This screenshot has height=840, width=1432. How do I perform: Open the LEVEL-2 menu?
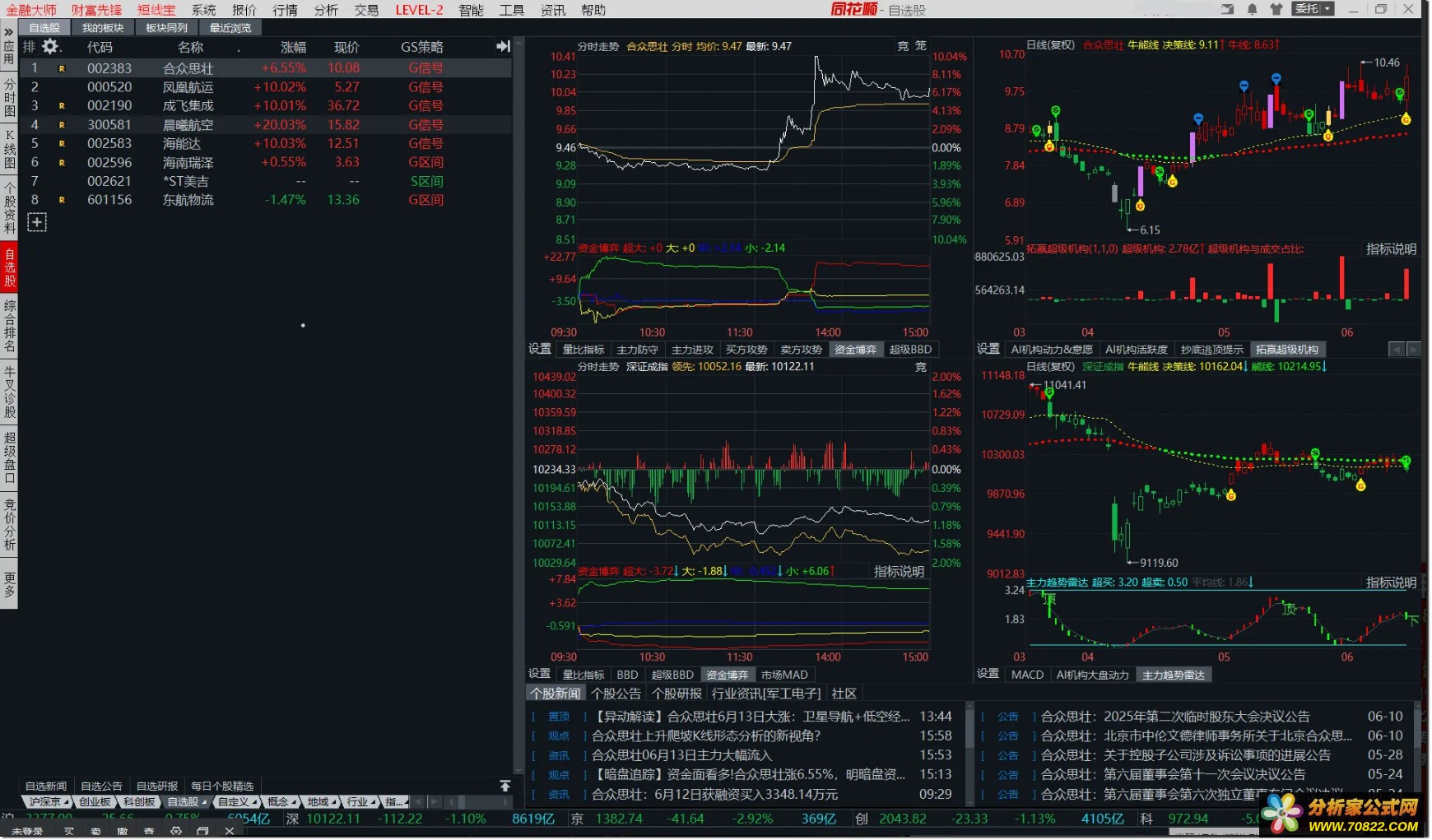pos(419,10)
